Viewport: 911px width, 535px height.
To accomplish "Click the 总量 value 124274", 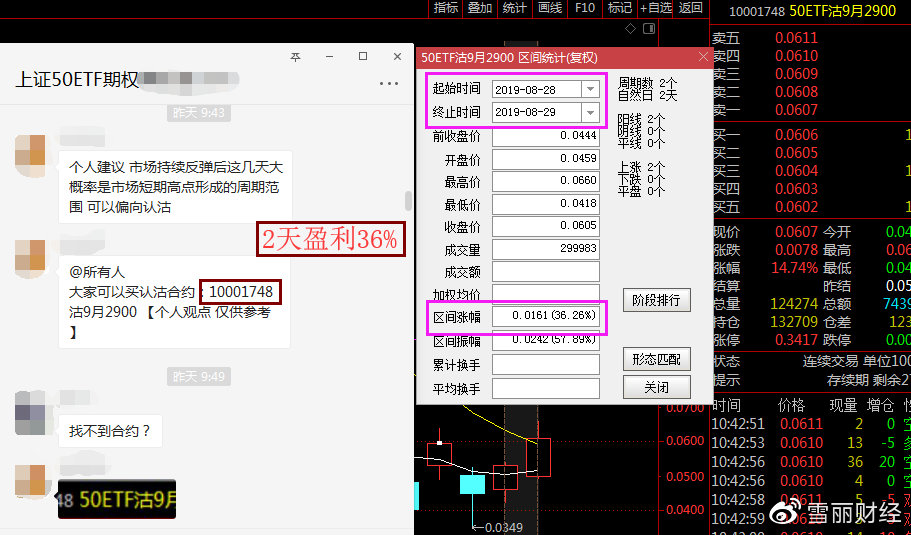I will [x=794, y=304].
